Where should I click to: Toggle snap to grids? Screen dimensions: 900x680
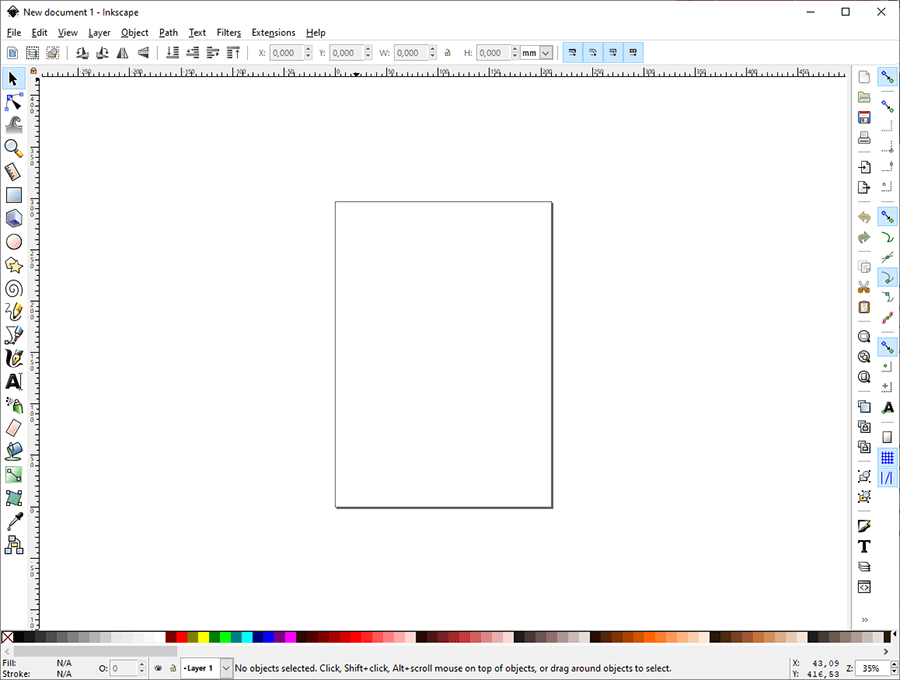click(x=887, y=457)
